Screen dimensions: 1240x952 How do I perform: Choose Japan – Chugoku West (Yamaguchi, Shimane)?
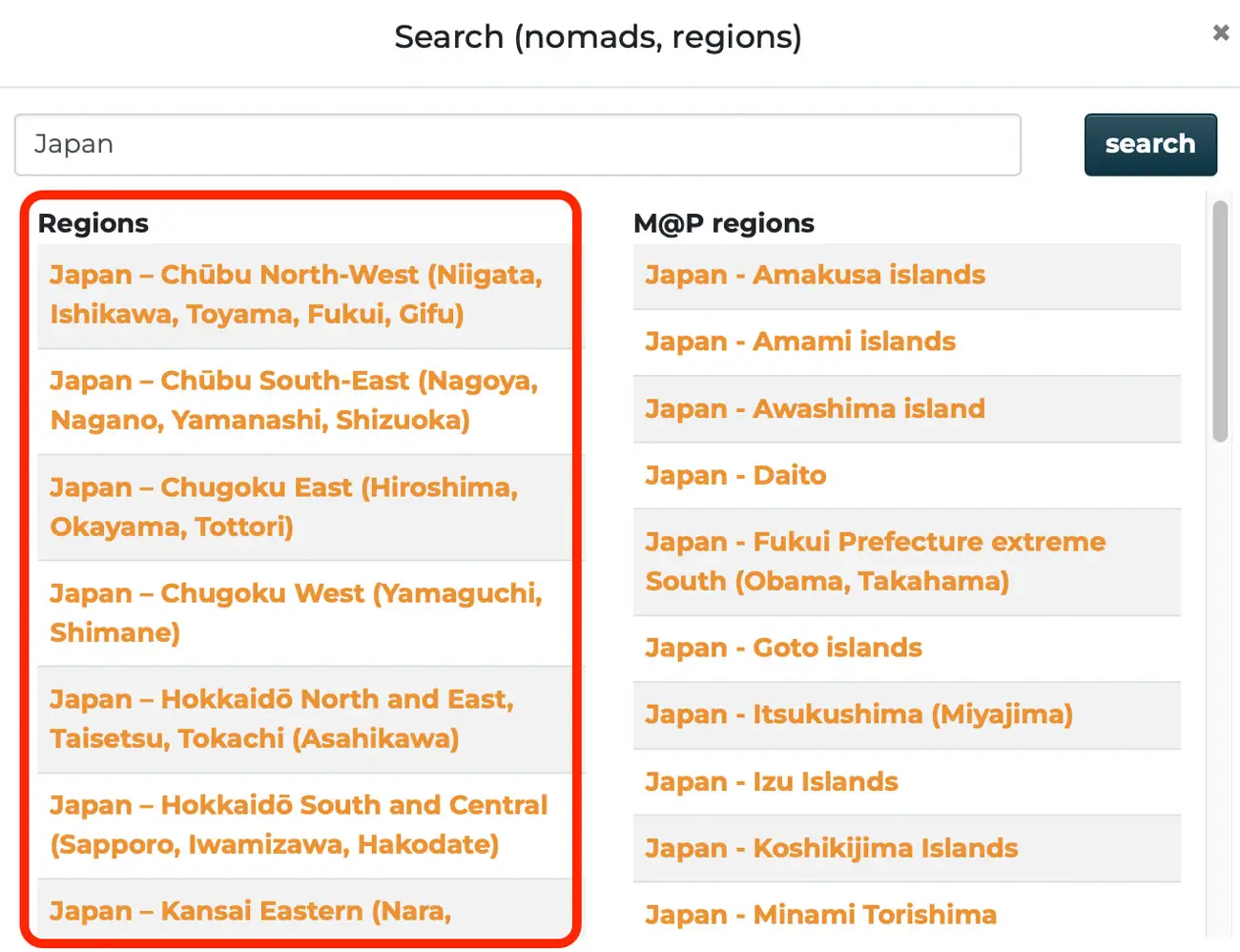[296, 612]
